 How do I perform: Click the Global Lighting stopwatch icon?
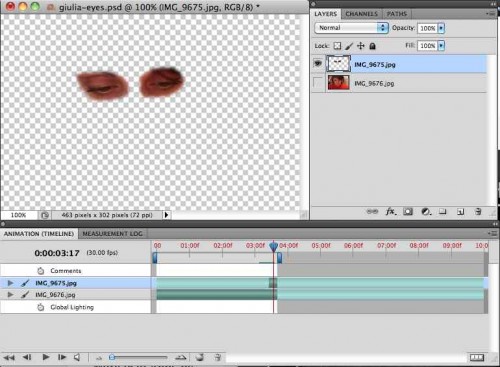coord(41,307)
